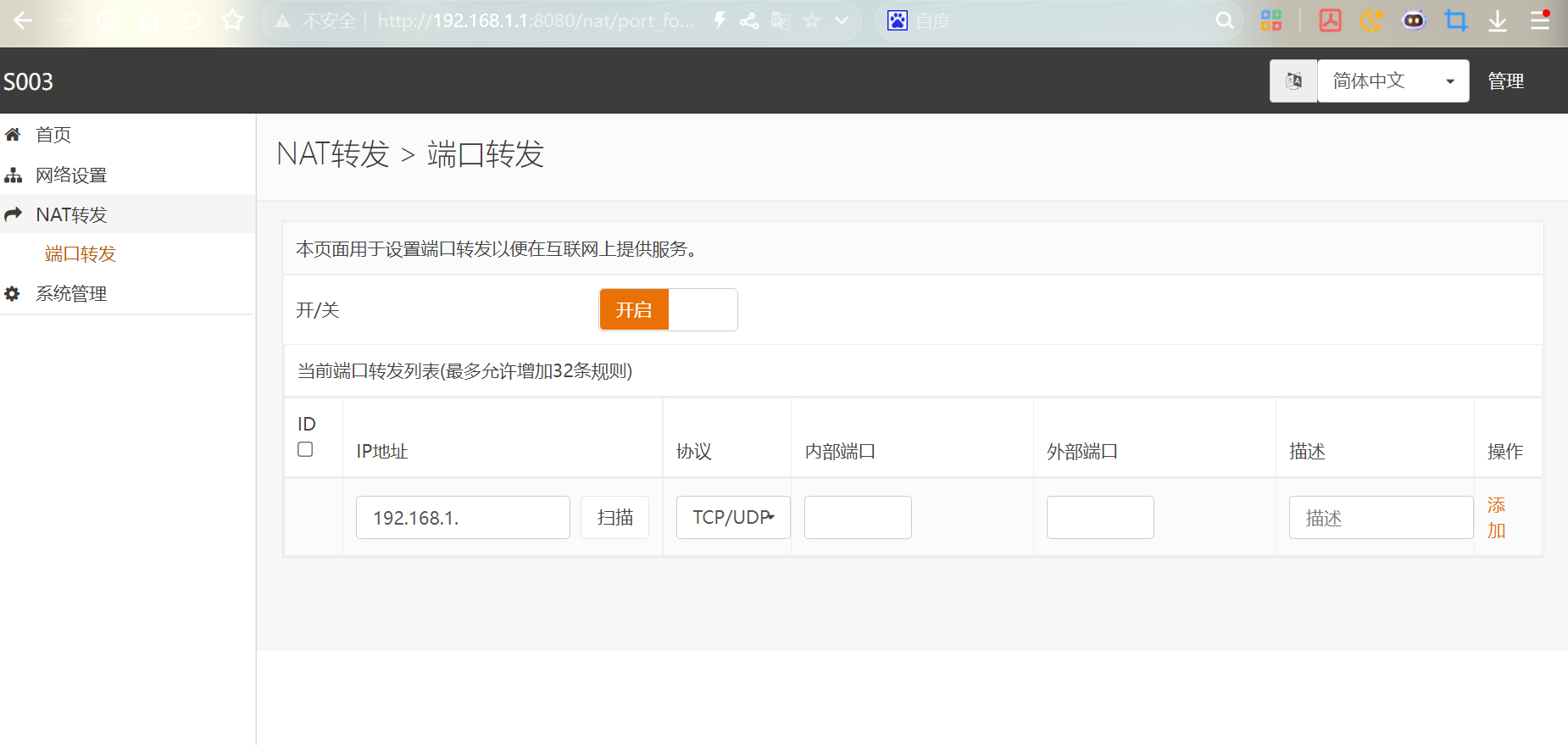Click the browser back arrow
This screenshot has width=1568, height=745.
[x=23, y=20]
